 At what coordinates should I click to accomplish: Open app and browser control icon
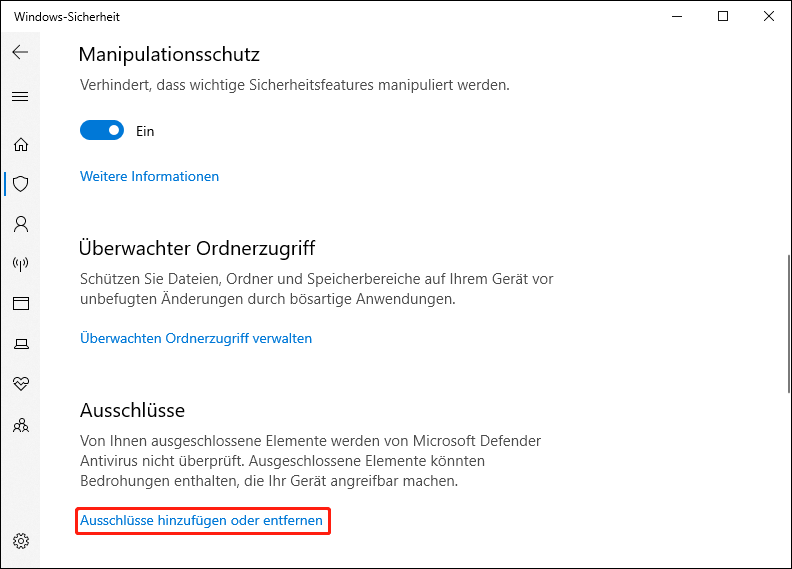(x=20, y=303)
